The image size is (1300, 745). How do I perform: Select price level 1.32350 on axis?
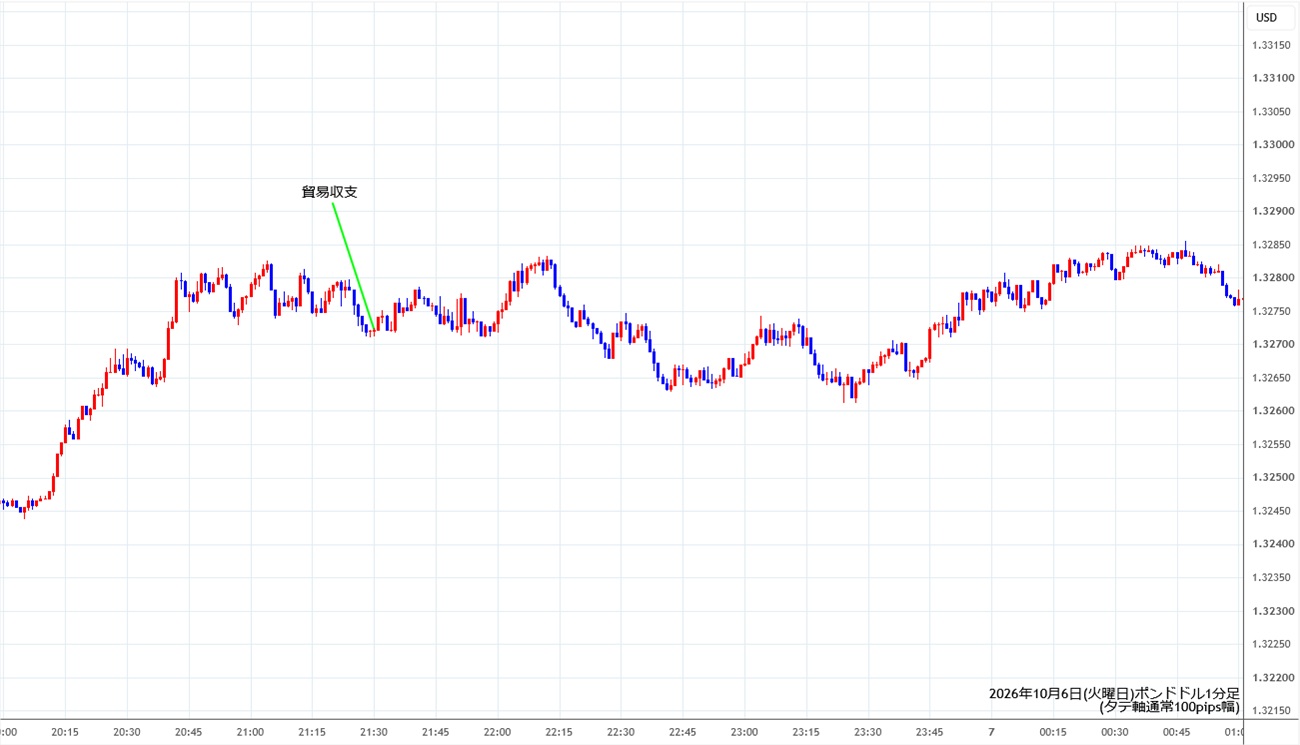(1271, 577)
